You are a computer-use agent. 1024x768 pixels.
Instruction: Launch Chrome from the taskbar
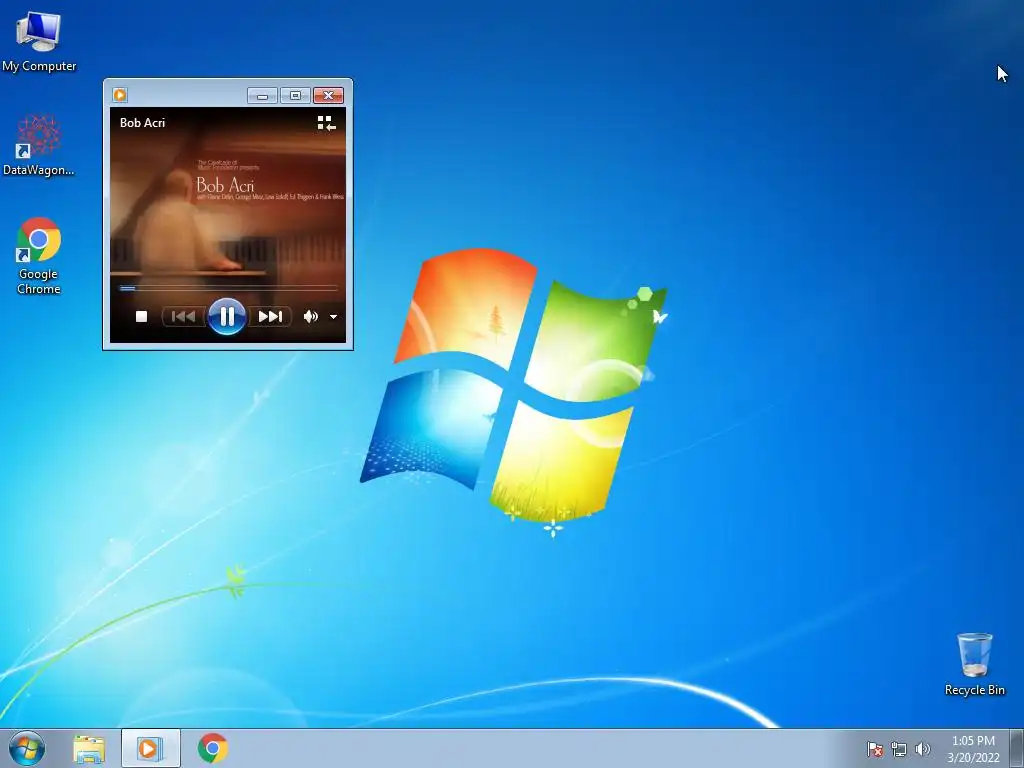click(213, 748)
